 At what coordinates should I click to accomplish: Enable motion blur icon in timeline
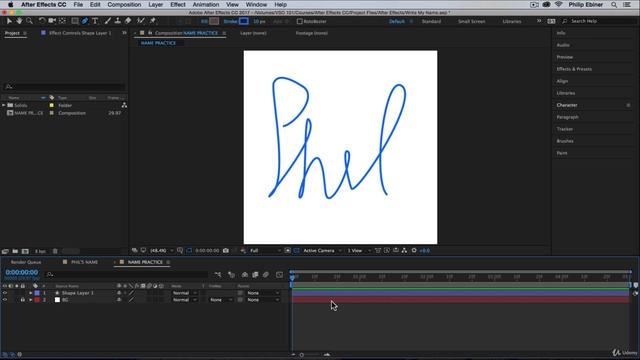(266, 275)
